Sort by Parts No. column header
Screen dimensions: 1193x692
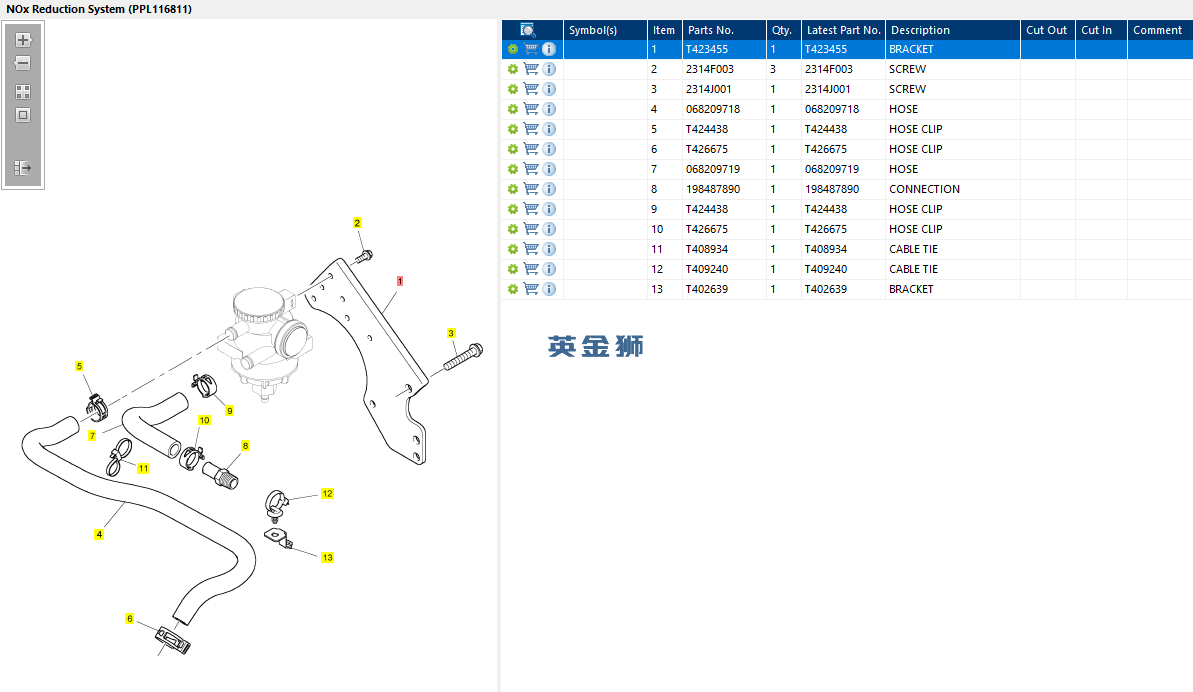click(724, 30)
